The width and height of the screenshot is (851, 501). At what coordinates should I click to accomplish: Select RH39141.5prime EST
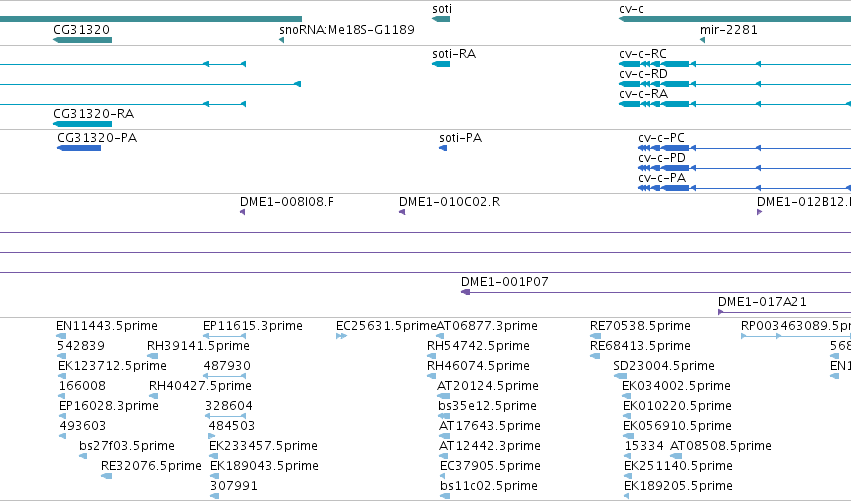coord(153,356)
